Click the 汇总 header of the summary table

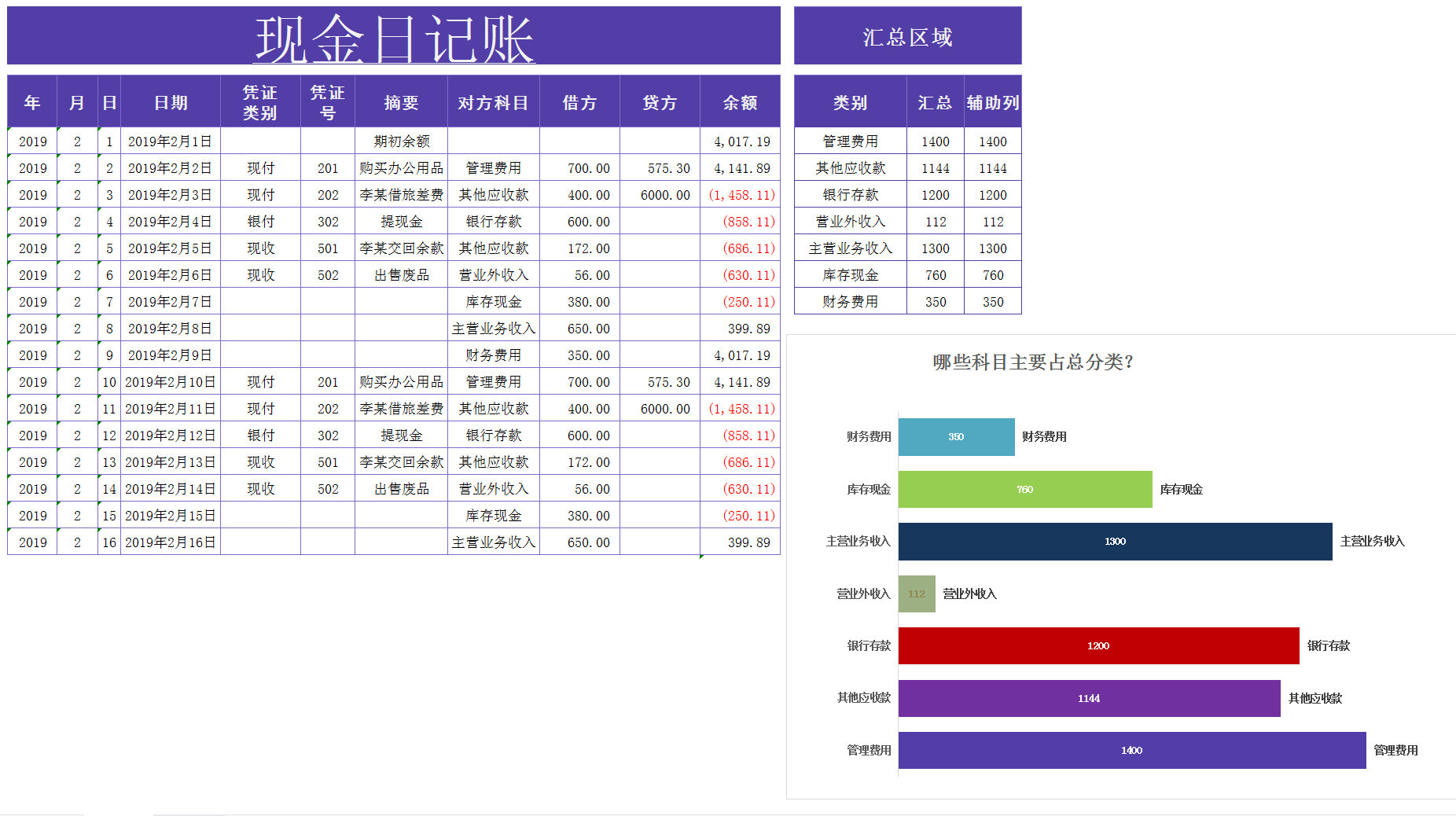pyautogui.click(x=935, y=102)
